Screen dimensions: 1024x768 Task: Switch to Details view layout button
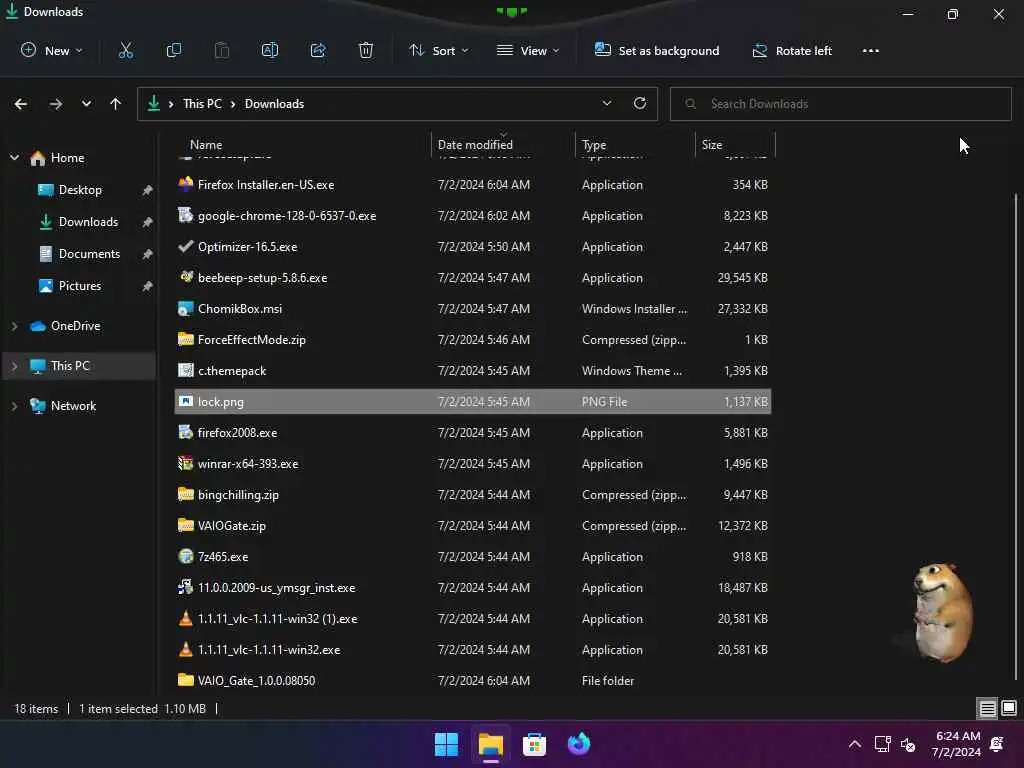[x=987, y=708]
